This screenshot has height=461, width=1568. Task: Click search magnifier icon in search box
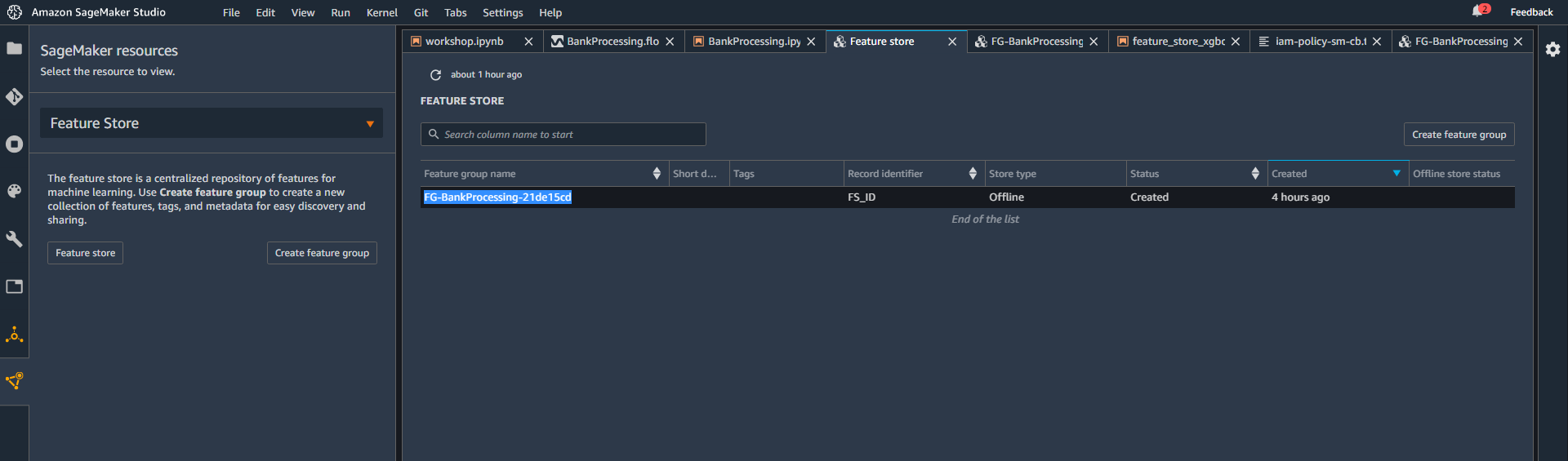click(434, 134)
